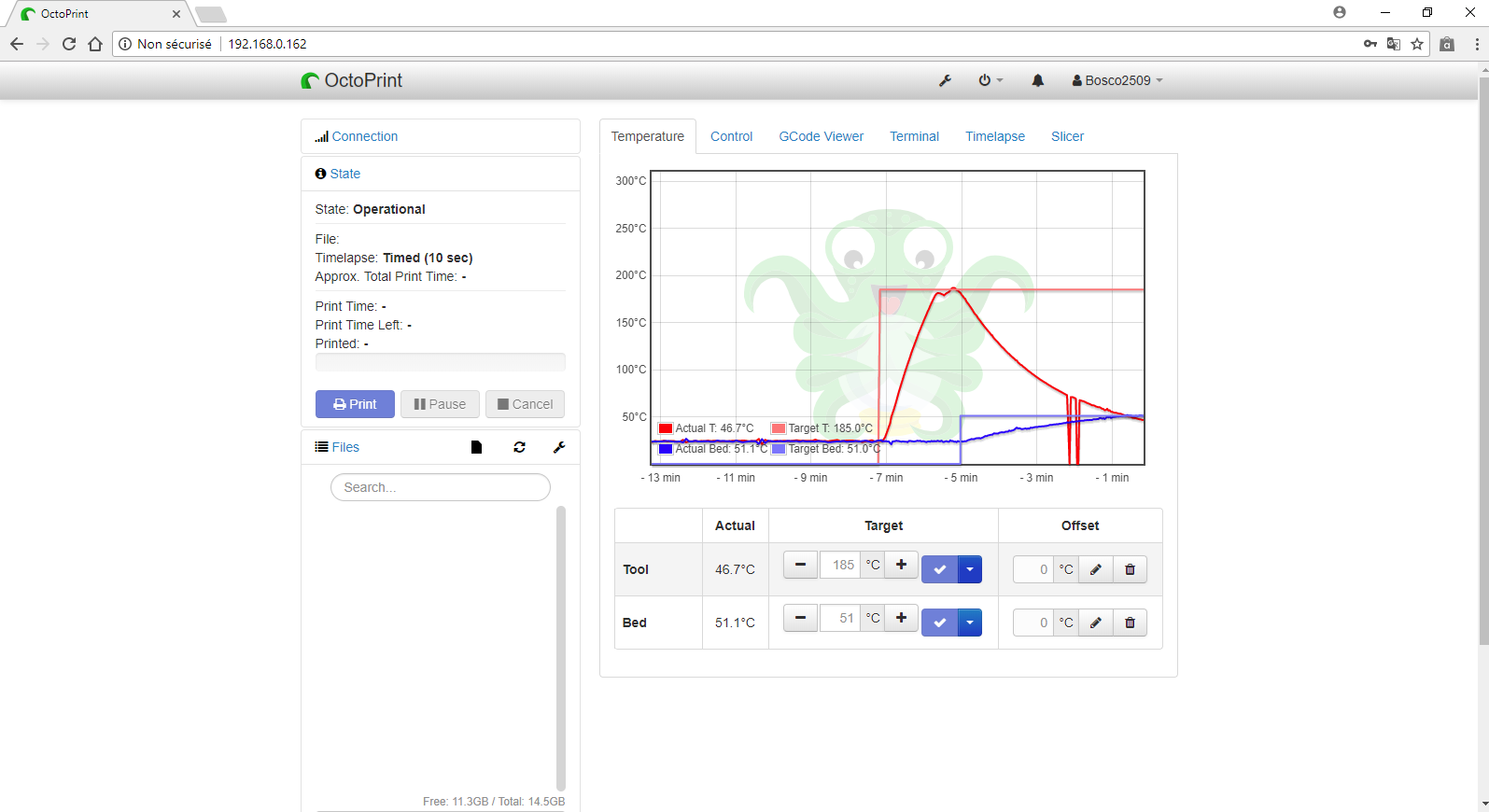Open the system power menu

coord(990,80)
